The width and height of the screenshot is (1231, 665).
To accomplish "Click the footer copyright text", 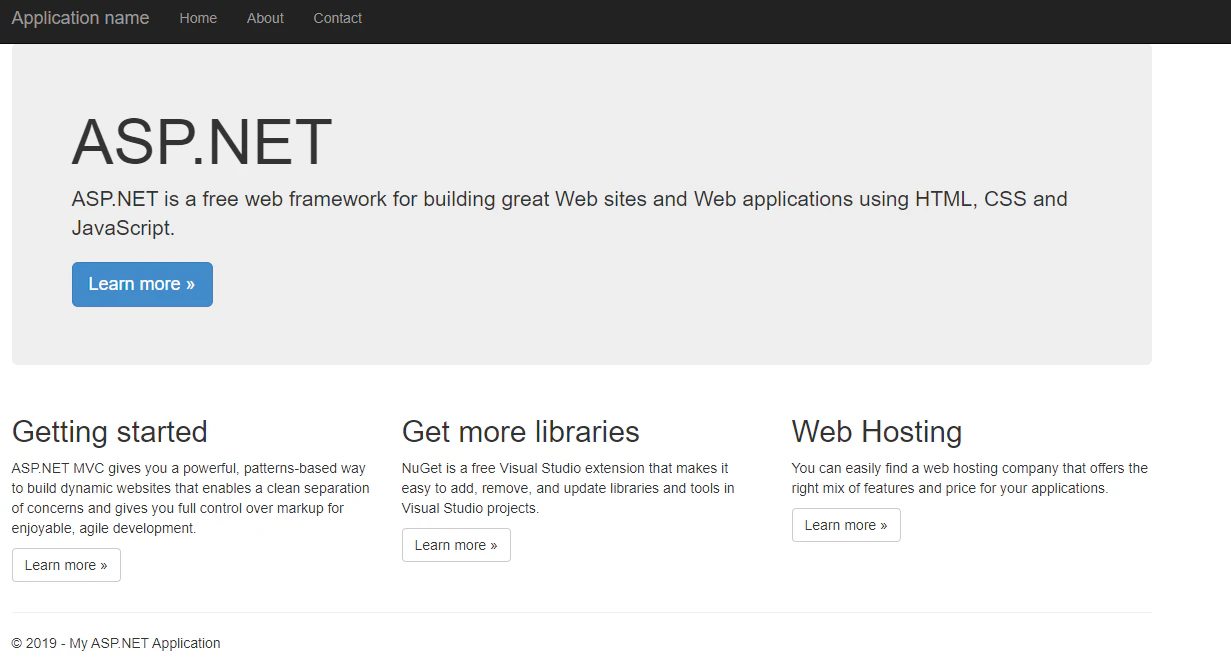I will coord(116,643).
